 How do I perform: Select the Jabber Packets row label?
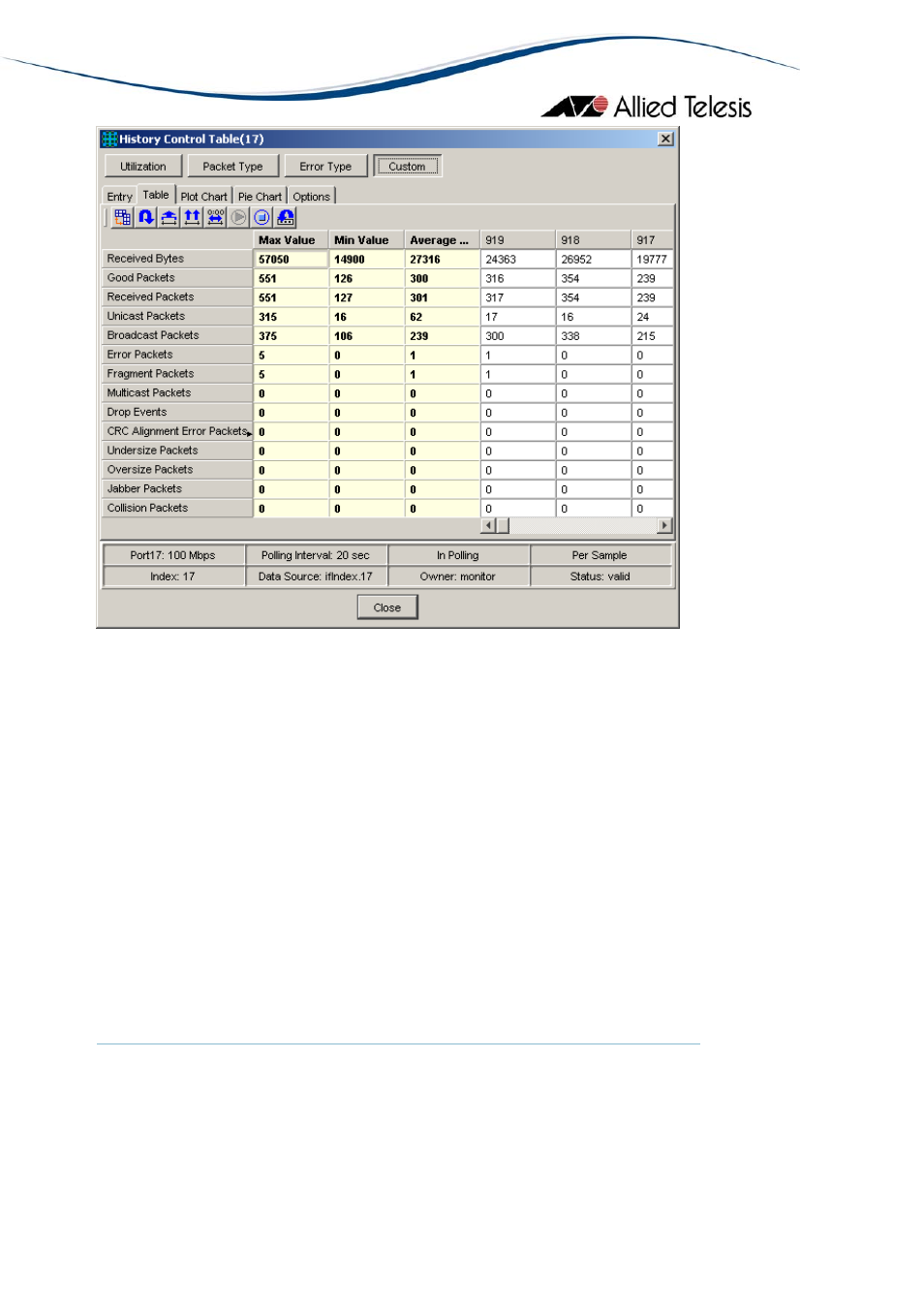177,489
